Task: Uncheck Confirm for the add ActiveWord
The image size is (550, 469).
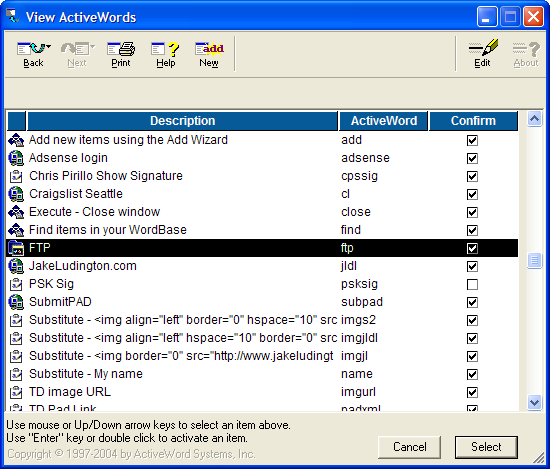Action: point(472,140)
